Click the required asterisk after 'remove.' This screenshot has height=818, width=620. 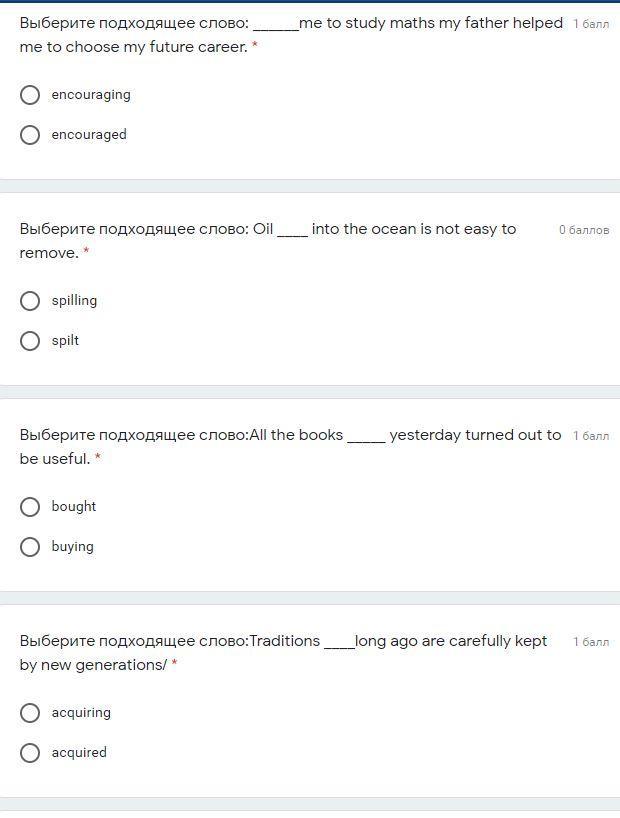point(86,252)
